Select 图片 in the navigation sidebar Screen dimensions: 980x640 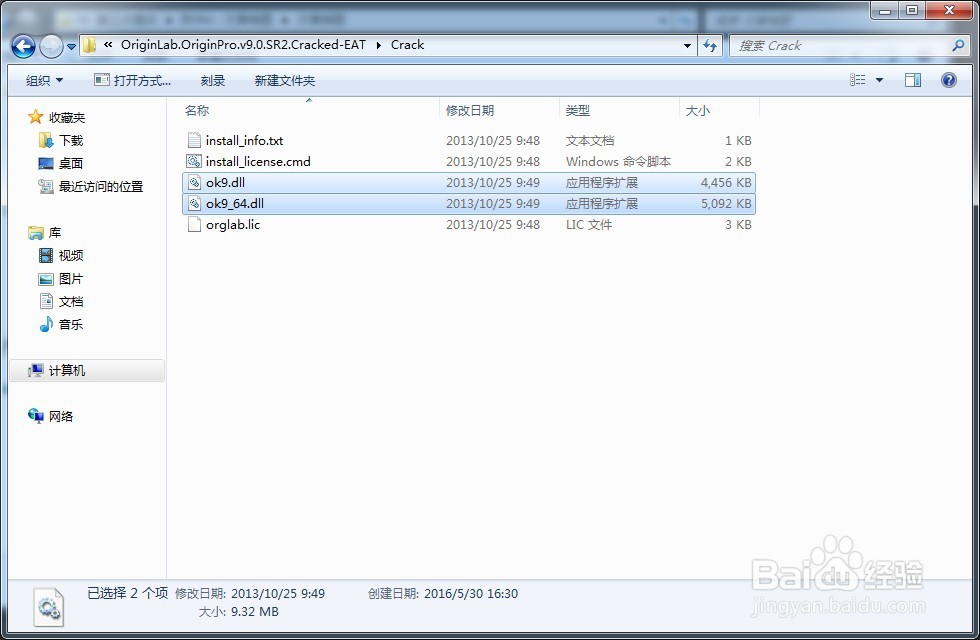(69, 278)
